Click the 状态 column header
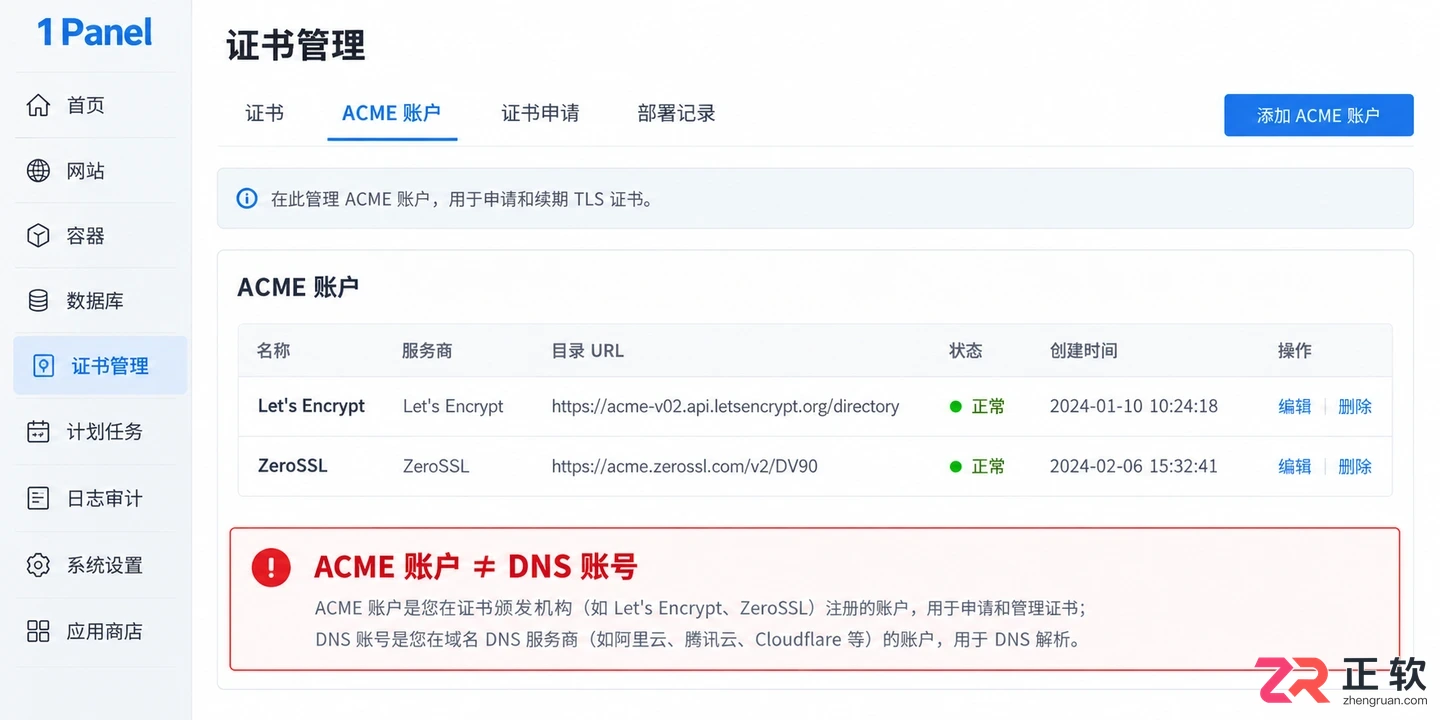The height and width of the screenshot is (720, 1440). (x=966, y=351)
